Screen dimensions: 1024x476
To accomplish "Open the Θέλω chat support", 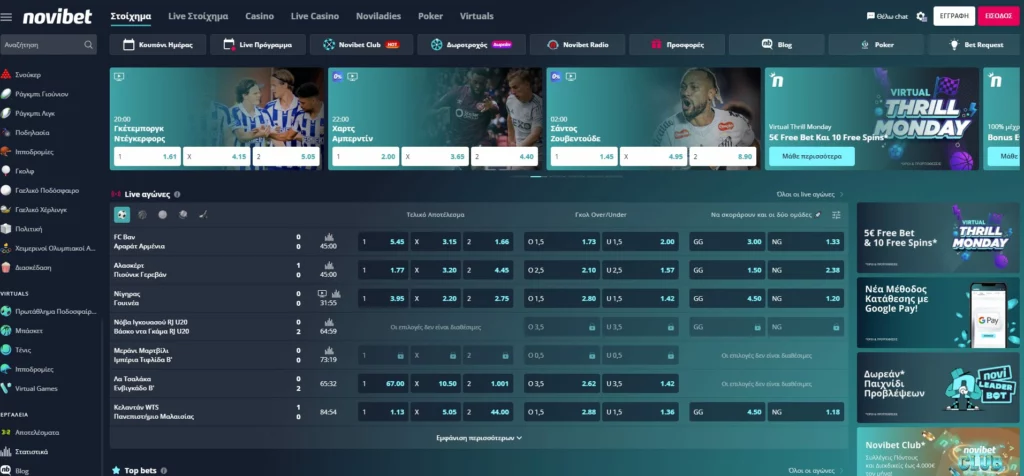I will point(887,16).
